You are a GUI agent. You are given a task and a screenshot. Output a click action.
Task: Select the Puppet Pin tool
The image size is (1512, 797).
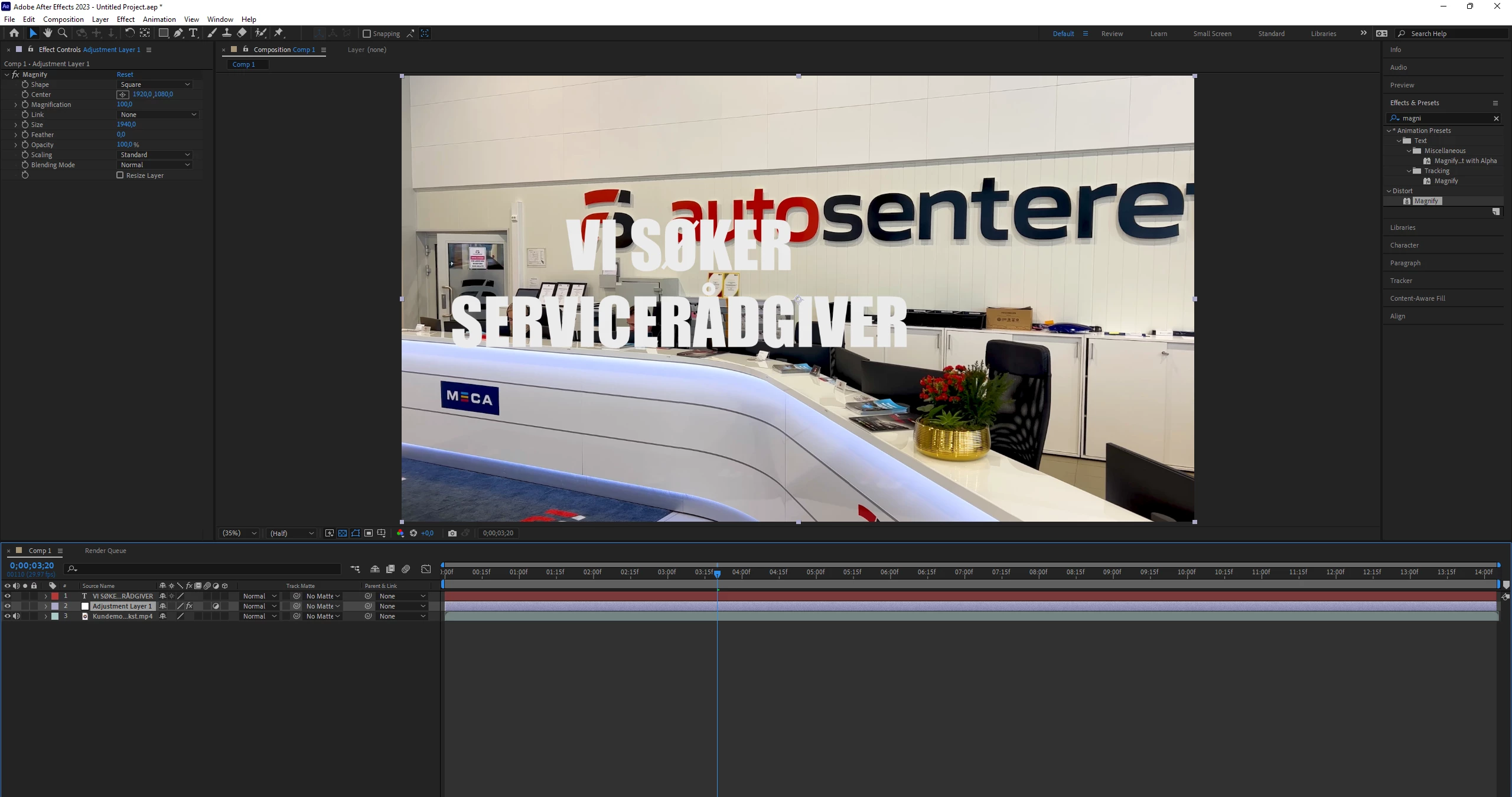point(279,33)
